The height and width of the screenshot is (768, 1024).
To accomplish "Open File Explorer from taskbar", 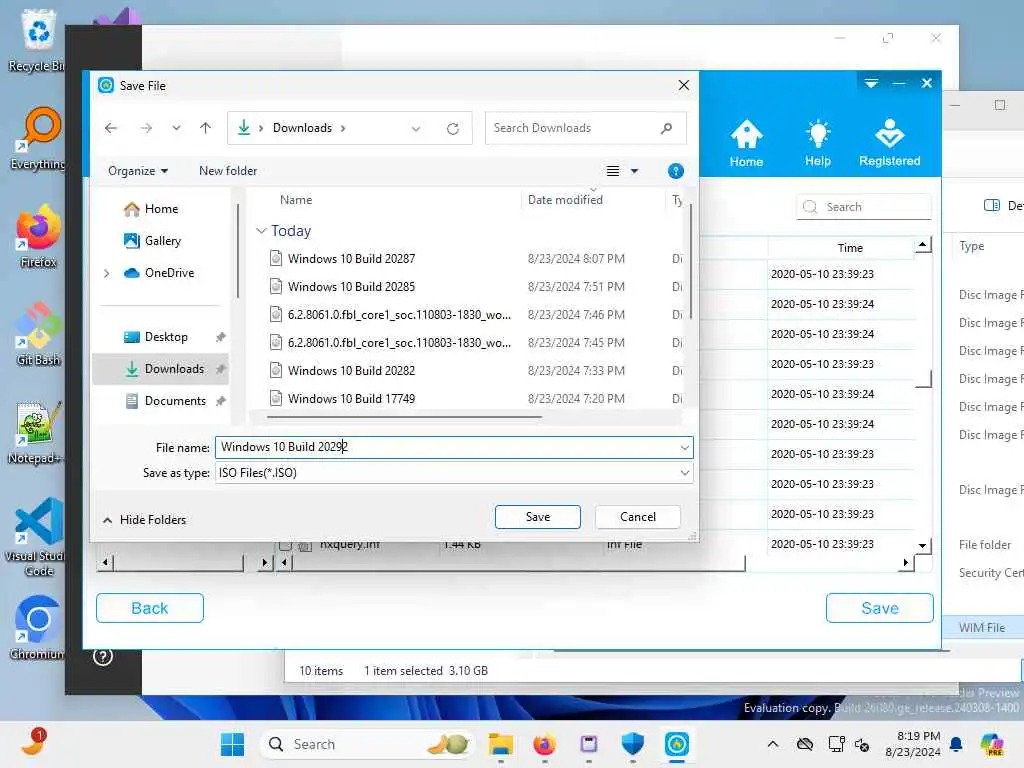I will coord(501,744).
